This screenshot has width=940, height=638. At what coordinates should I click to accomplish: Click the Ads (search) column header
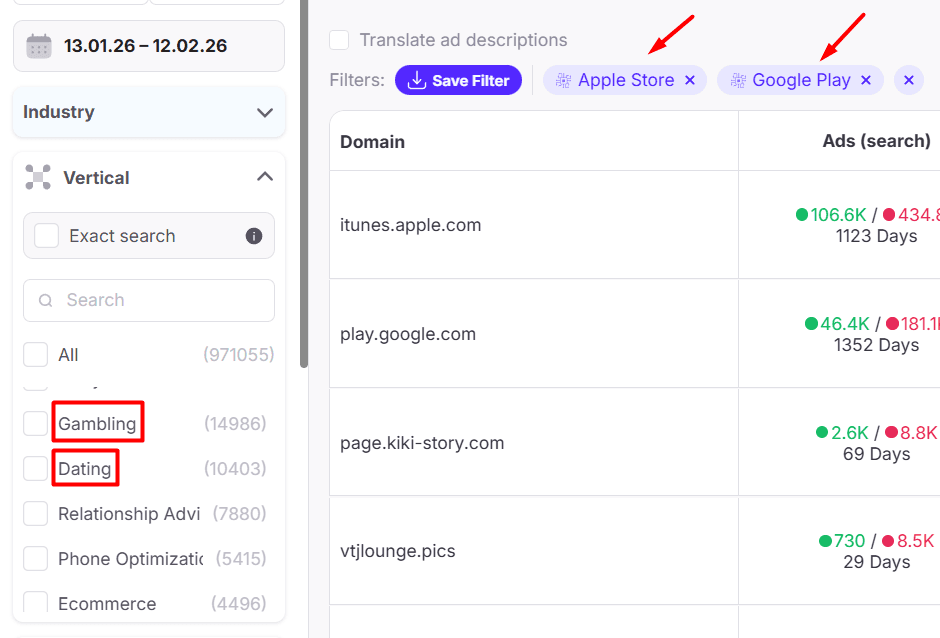(876, 141)
